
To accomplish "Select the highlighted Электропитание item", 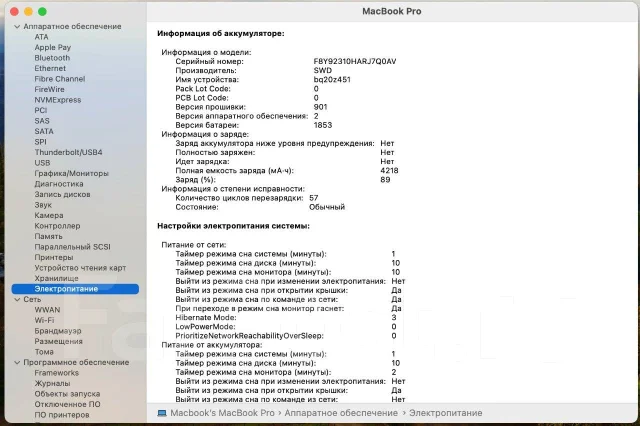I will [x=75, y=289].
